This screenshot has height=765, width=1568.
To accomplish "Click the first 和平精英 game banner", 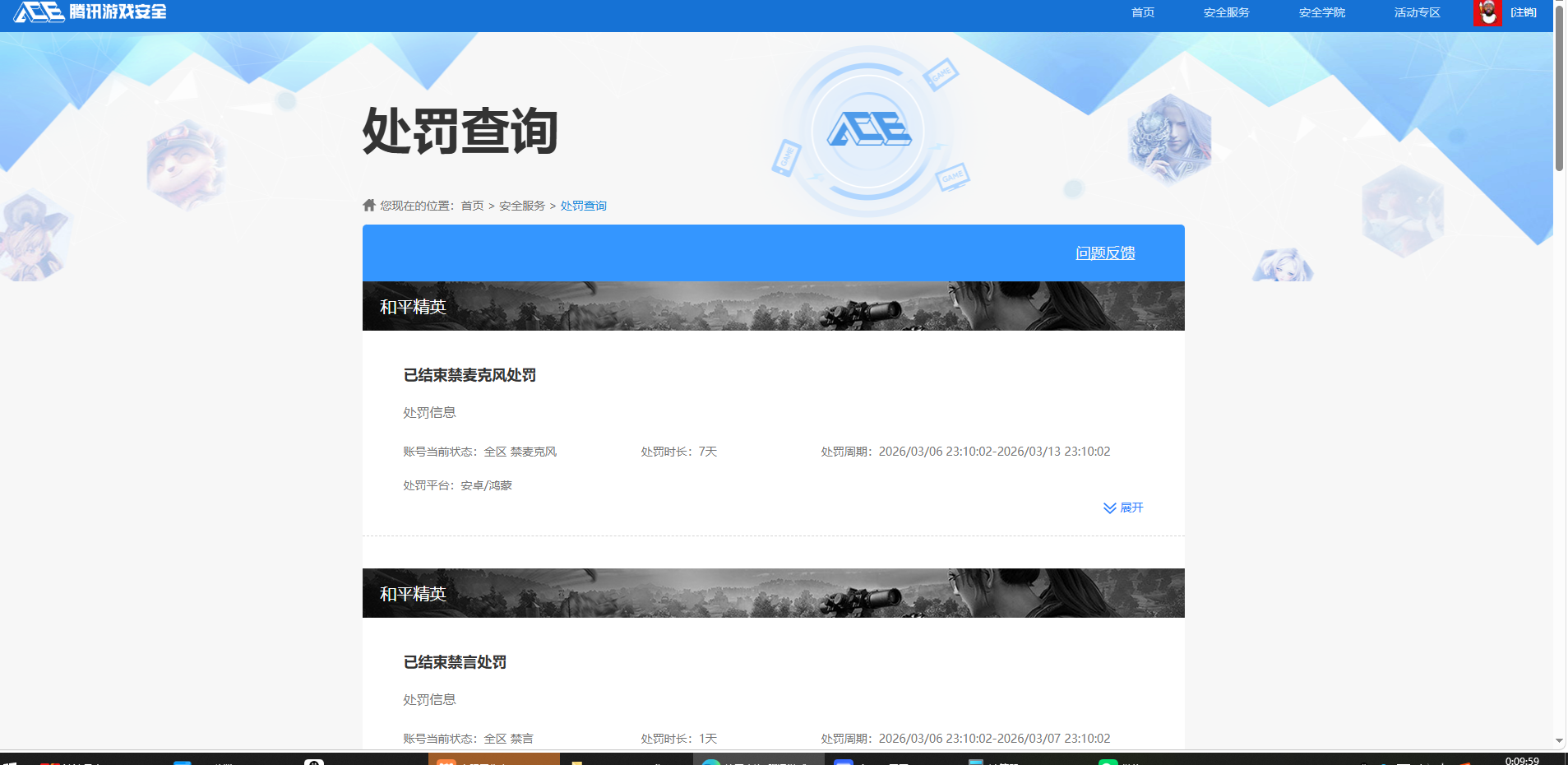I will (x=774, y=306).
